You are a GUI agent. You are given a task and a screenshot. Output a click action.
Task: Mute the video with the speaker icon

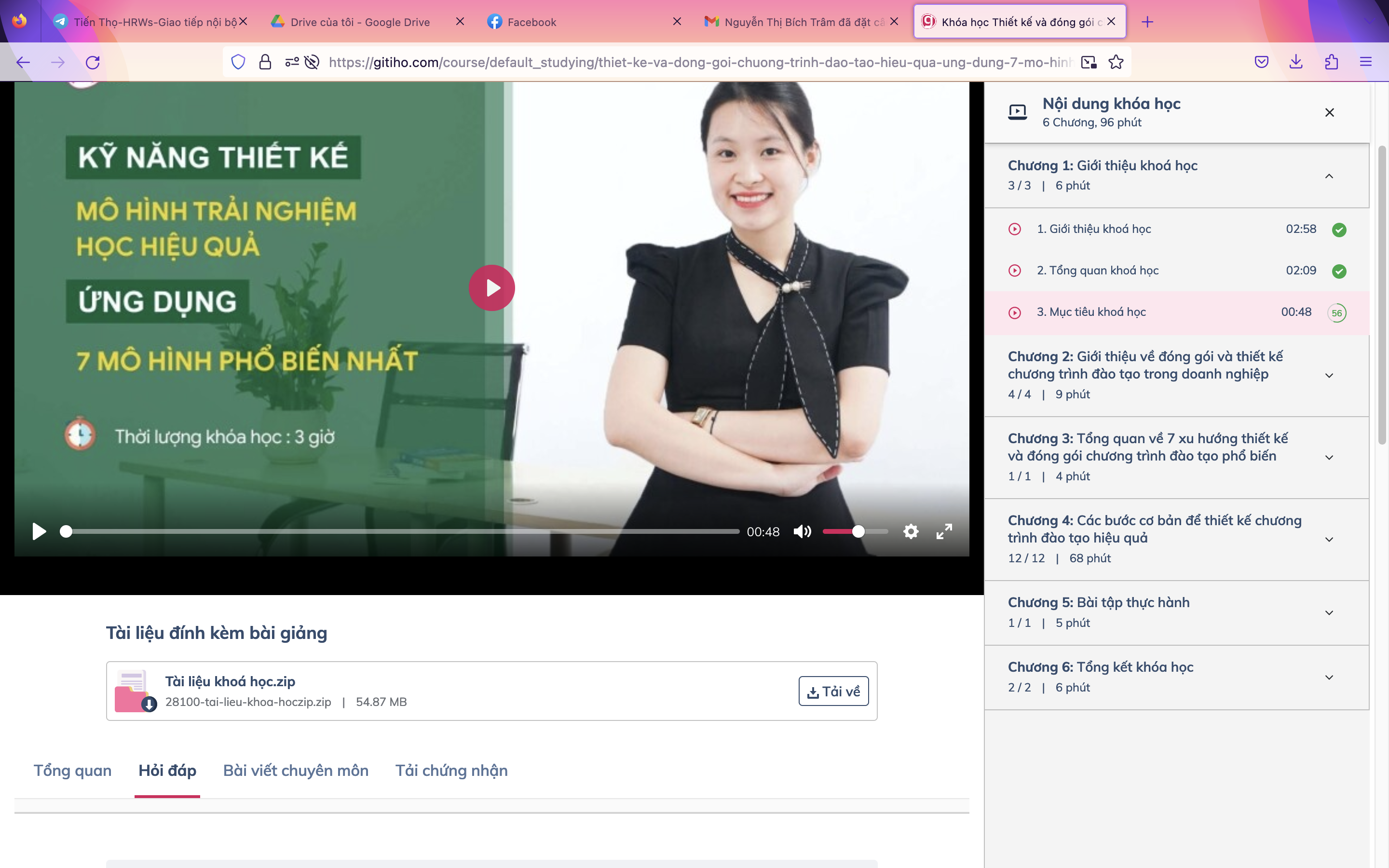point(803,531)
